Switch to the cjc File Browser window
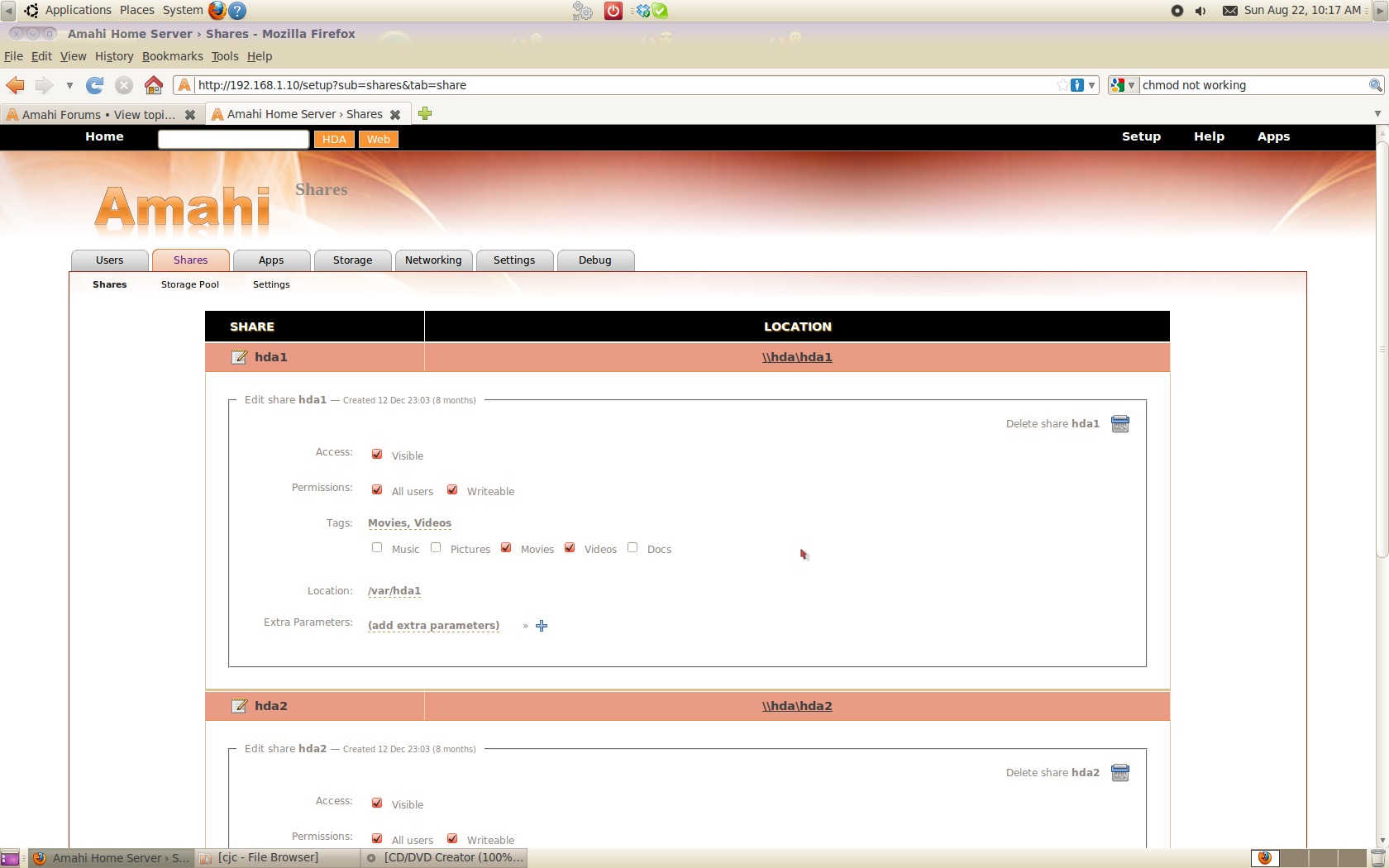This screenshot has height=868, width=1389. pyautogui.click(x=278, y=858)
